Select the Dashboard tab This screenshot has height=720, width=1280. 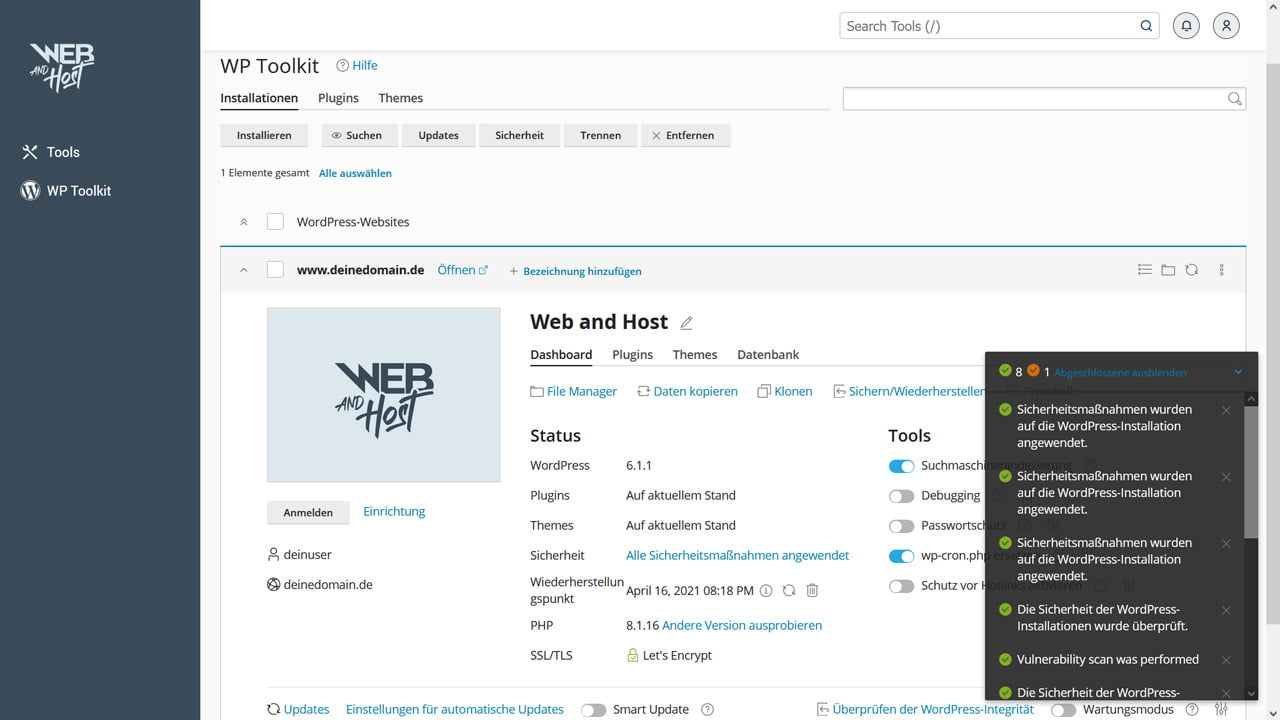point(561,355)
